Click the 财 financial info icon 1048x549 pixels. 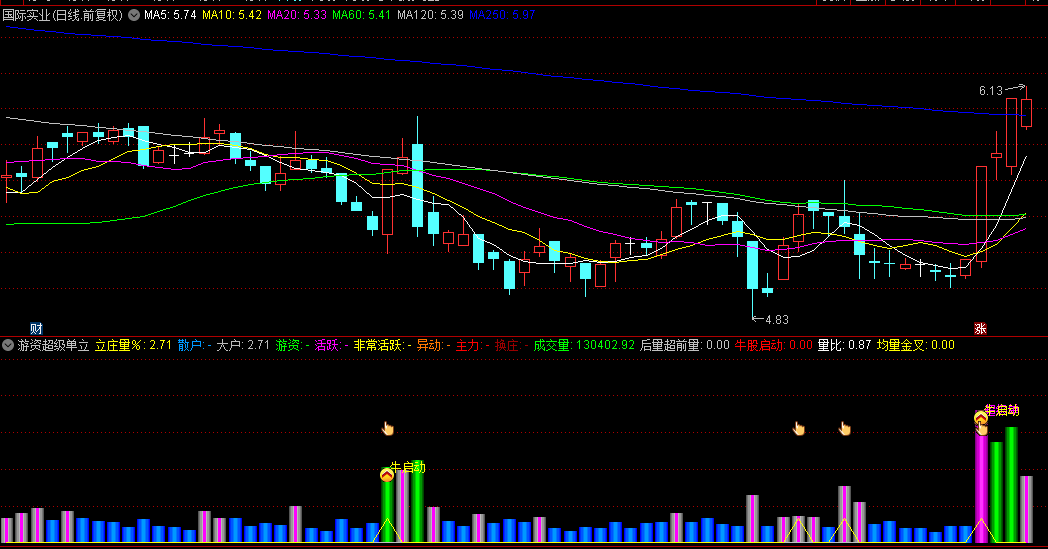click(x=36, y=328)
